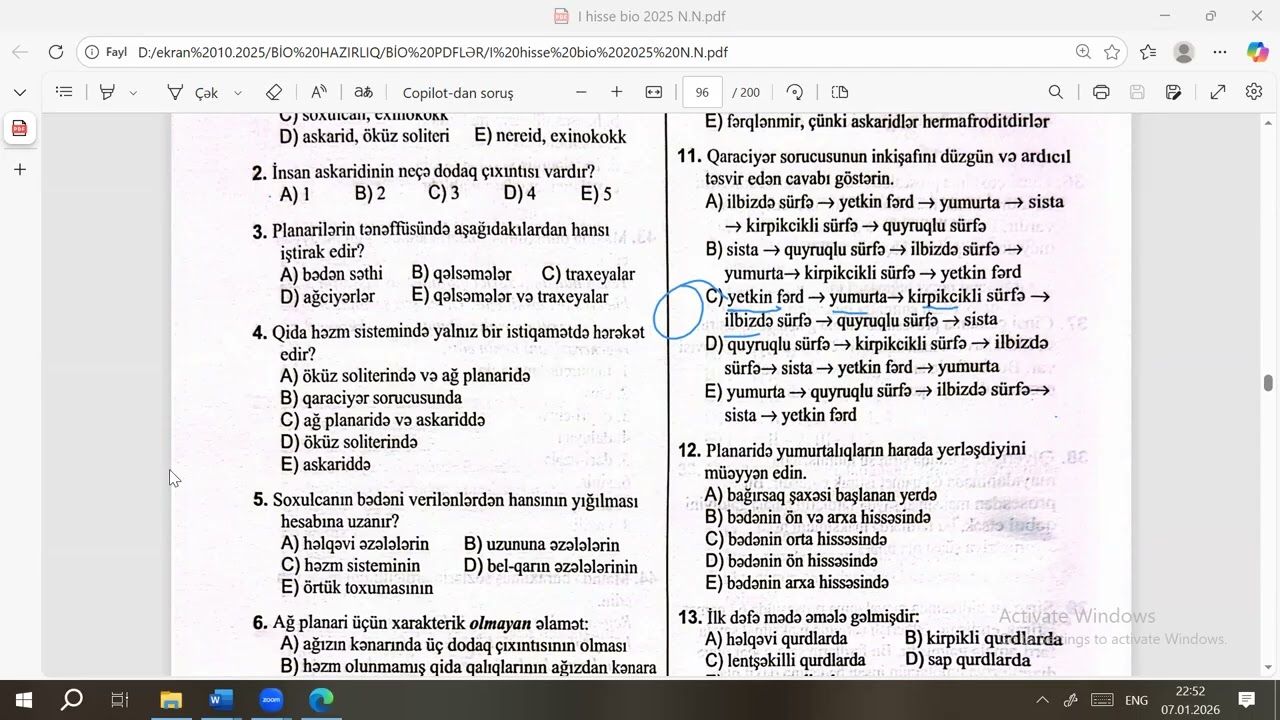Search in the PDF
The image size is (1280, 720).
pyautogui.click(x=1056, y=92)
